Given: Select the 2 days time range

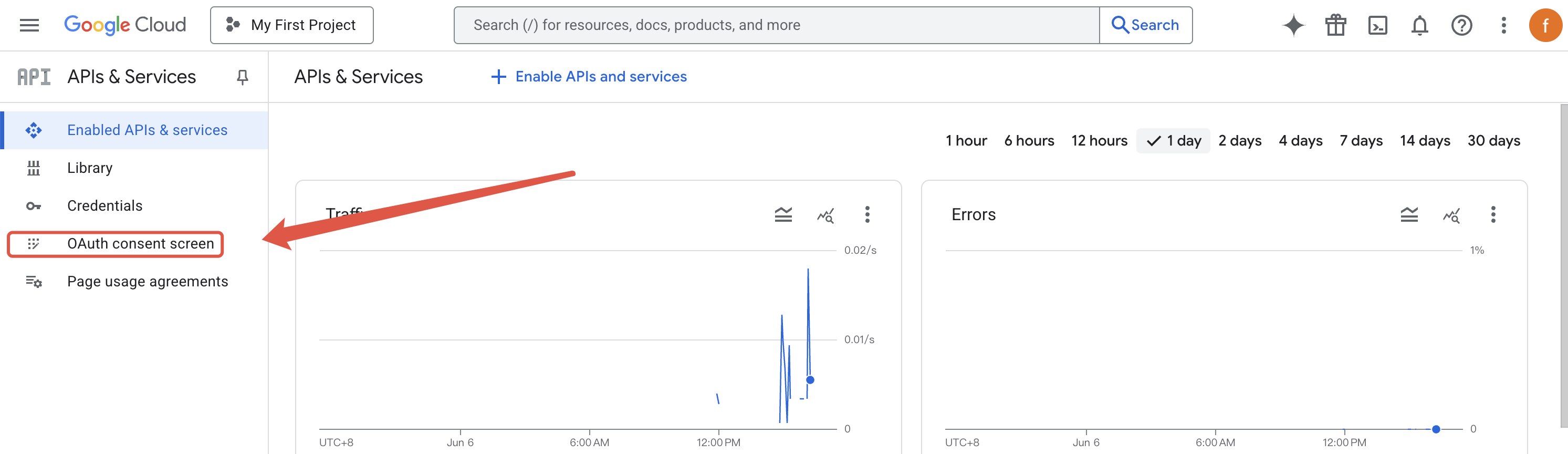Looking at the screenshot, I should 1240,141.
